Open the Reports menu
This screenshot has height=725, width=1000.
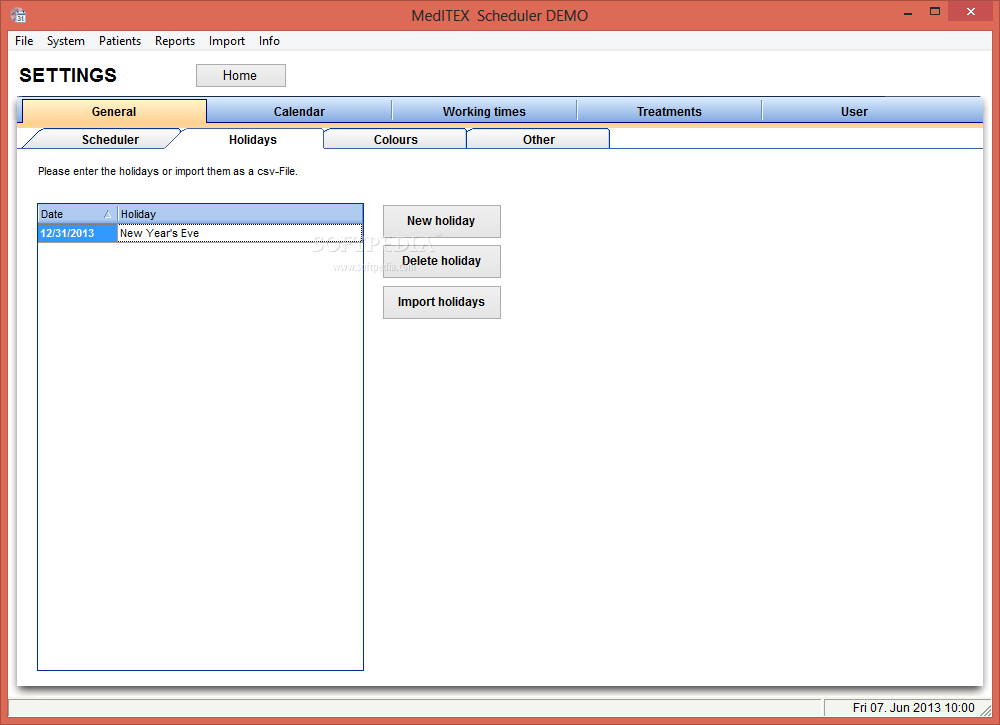[175, 41]
